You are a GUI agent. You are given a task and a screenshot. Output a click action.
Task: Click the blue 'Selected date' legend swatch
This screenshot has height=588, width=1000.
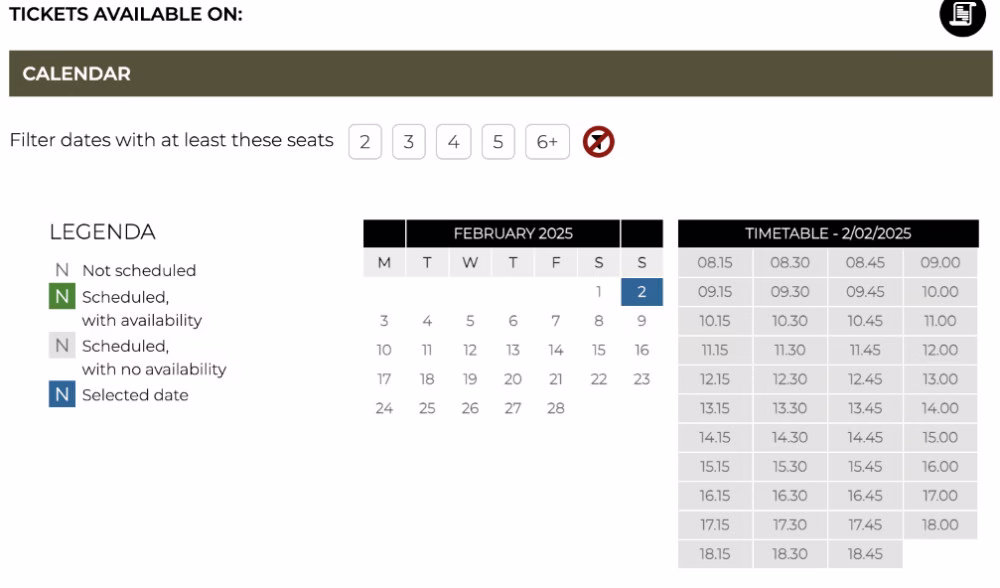(62, 395)
